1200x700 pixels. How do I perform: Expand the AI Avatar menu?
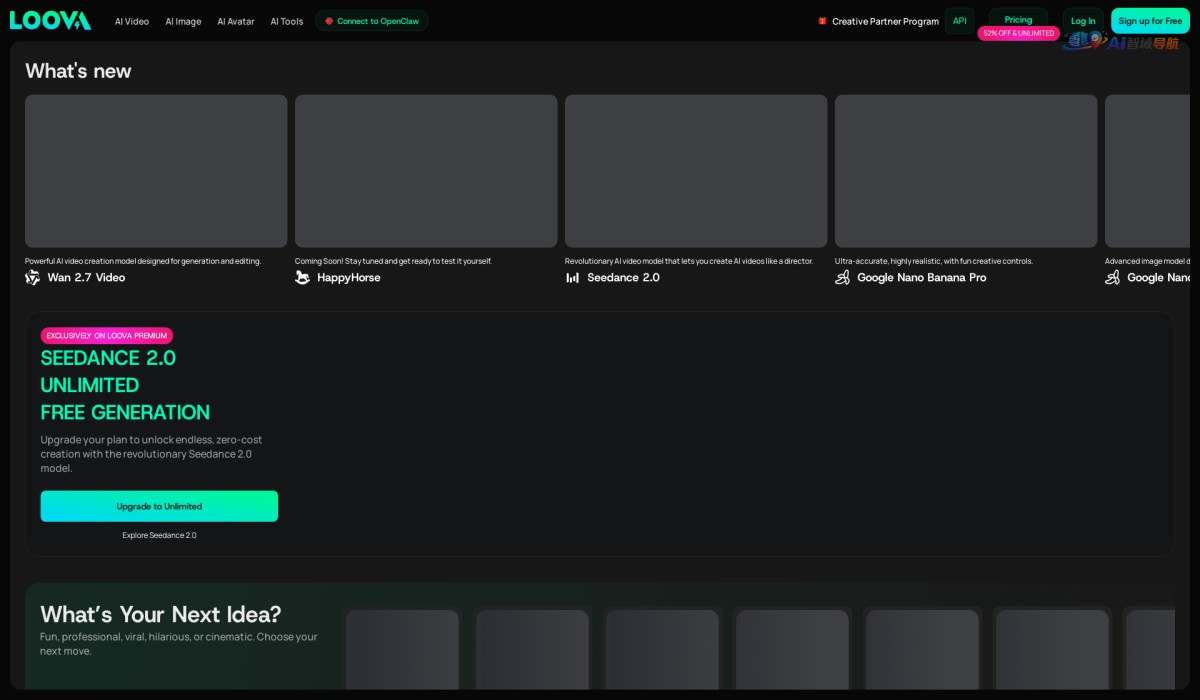236,21
